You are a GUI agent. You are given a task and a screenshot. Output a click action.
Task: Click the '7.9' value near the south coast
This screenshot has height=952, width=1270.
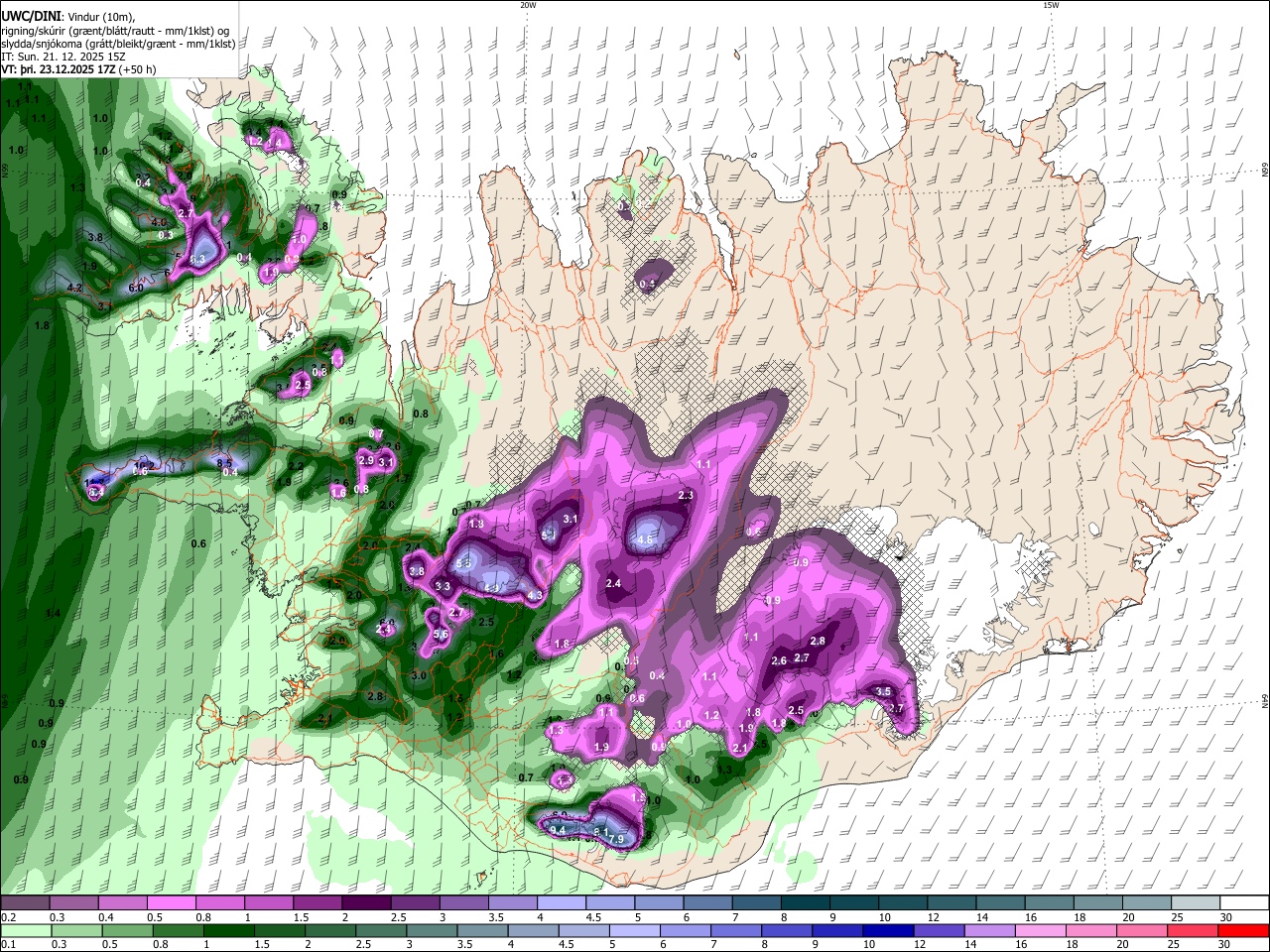(616, 840)
